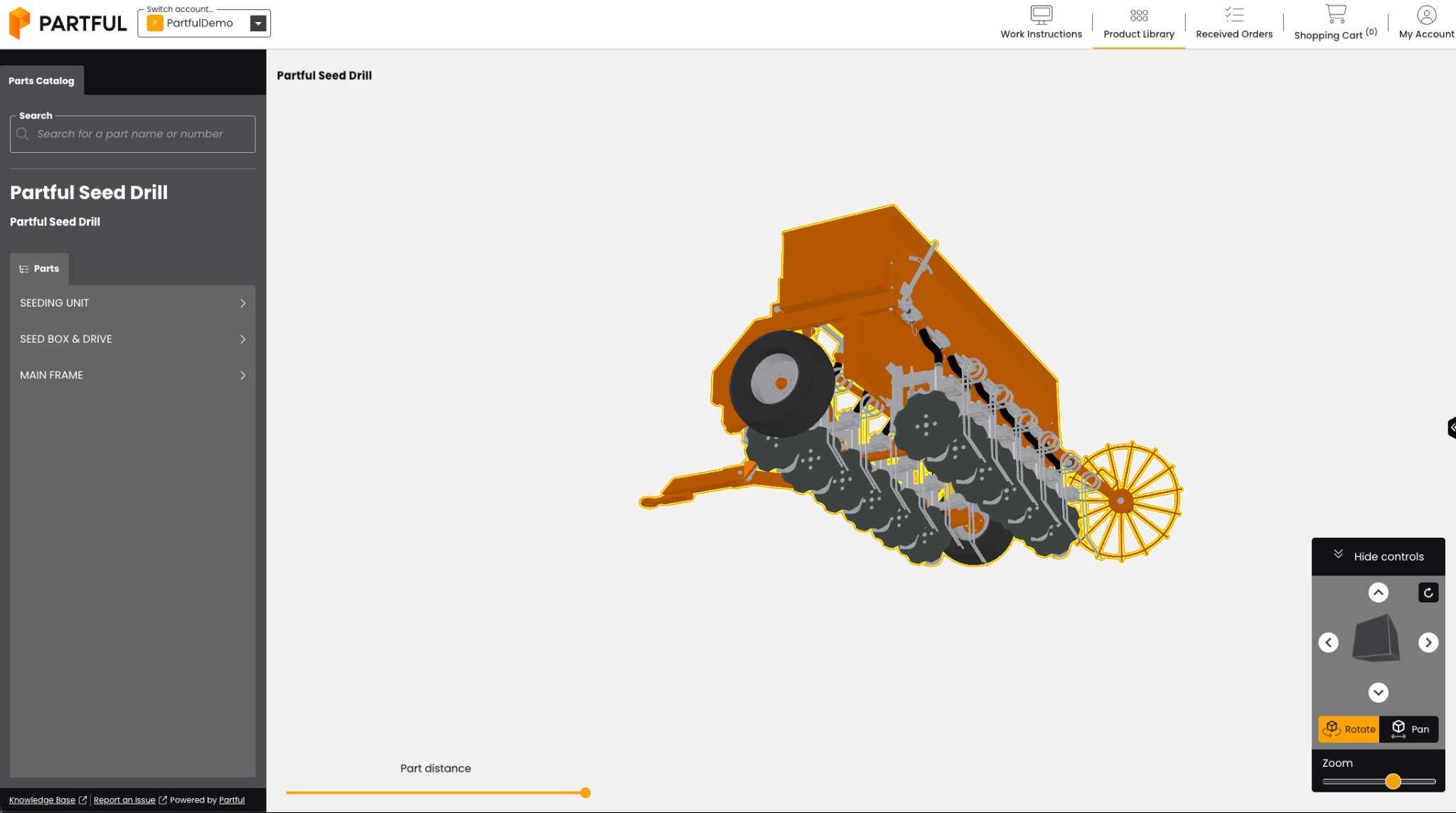The height and width of the screenshot is (813, 1456).
Task: Click the Part distance slider handle
Action: pyautogui.click(x=585, y=792)
